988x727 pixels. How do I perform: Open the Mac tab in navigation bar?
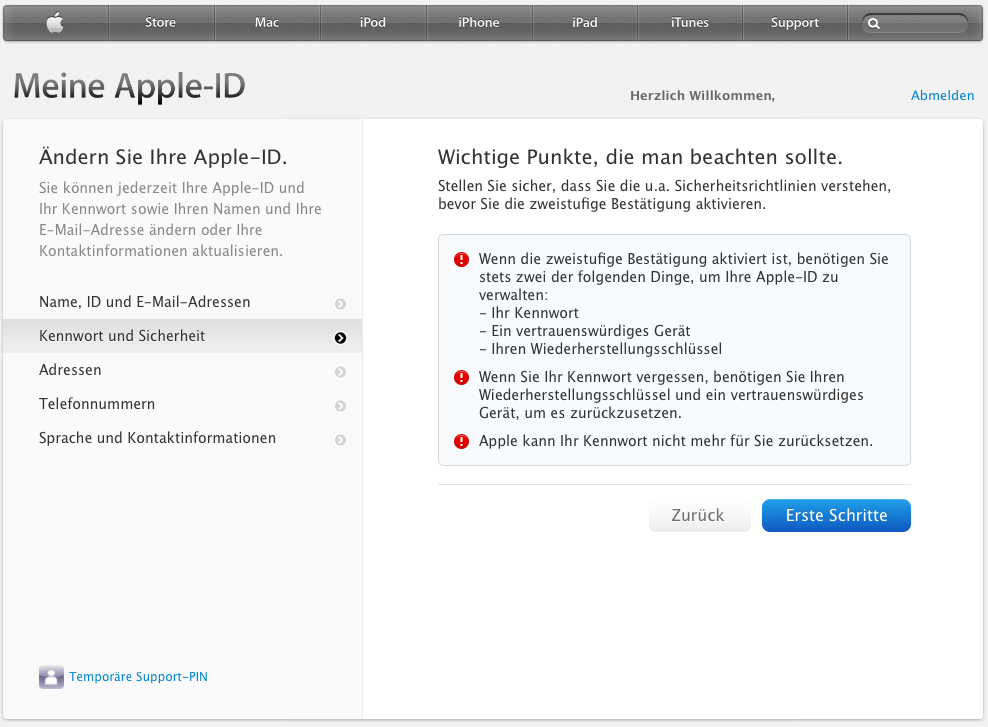267,23
